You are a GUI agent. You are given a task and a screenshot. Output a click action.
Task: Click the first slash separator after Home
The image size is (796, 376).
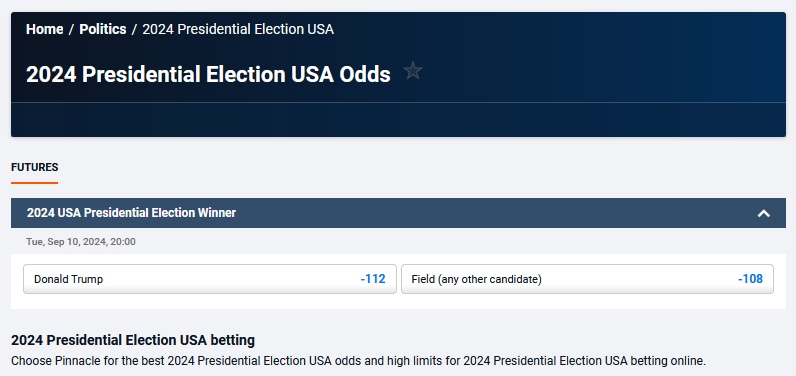71,29
